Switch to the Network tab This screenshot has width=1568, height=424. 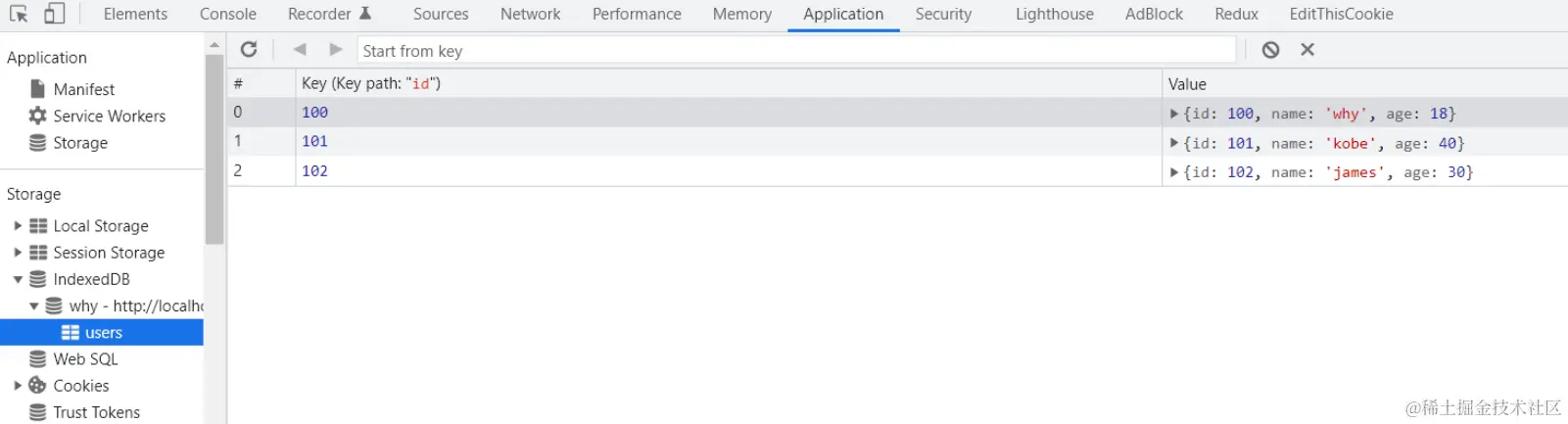[x=530, y=14]
